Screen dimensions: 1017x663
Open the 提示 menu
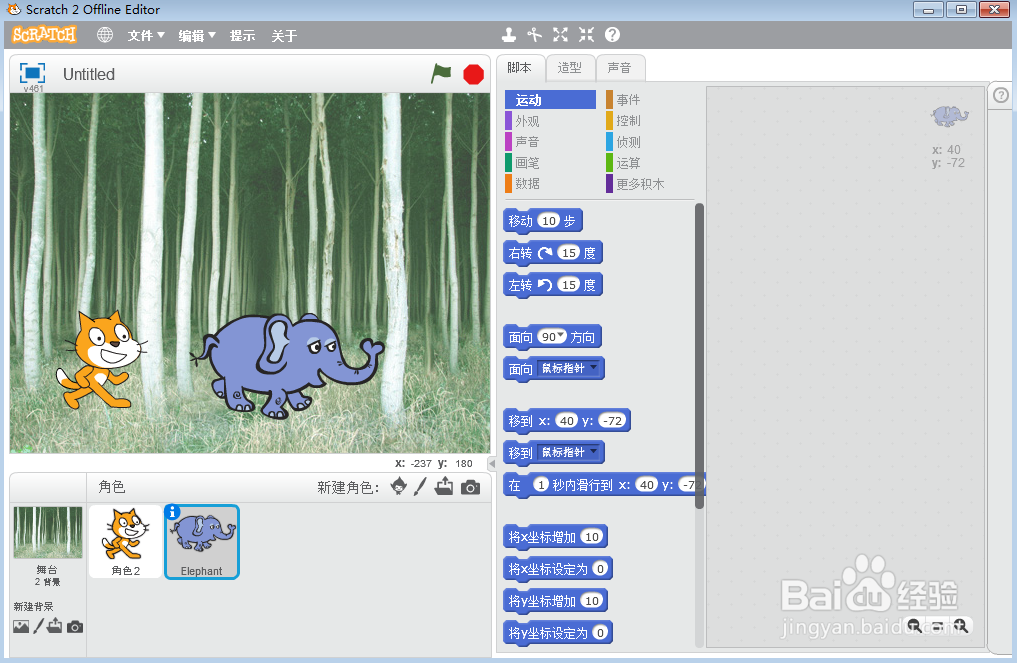(243, 36)
